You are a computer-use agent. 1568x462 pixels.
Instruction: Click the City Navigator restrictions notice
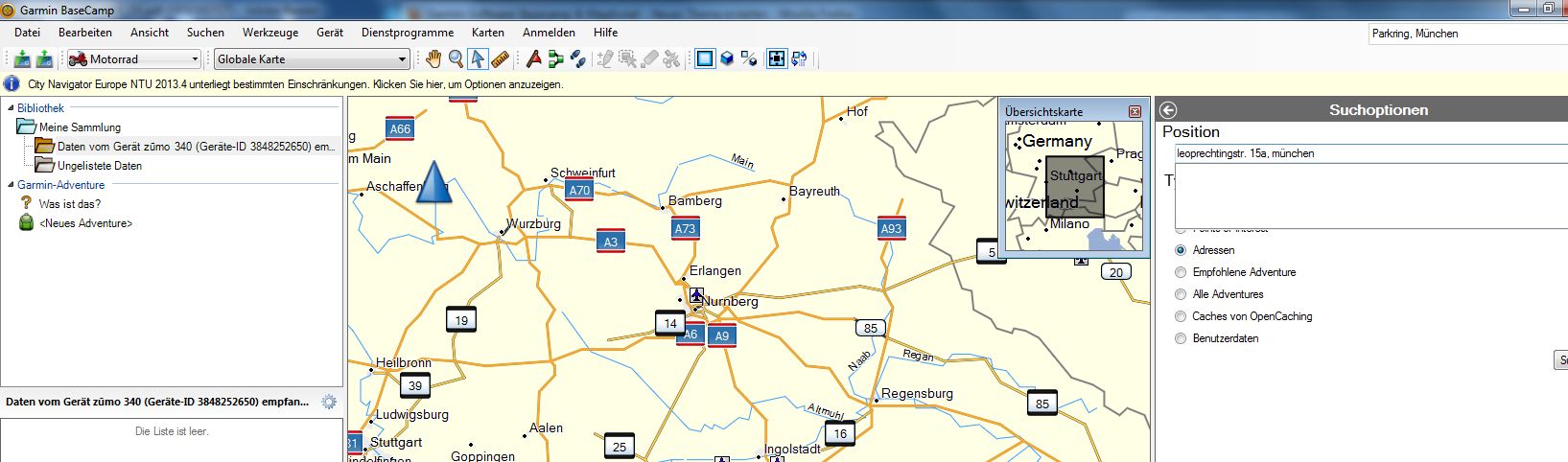(x=295, y=84)
